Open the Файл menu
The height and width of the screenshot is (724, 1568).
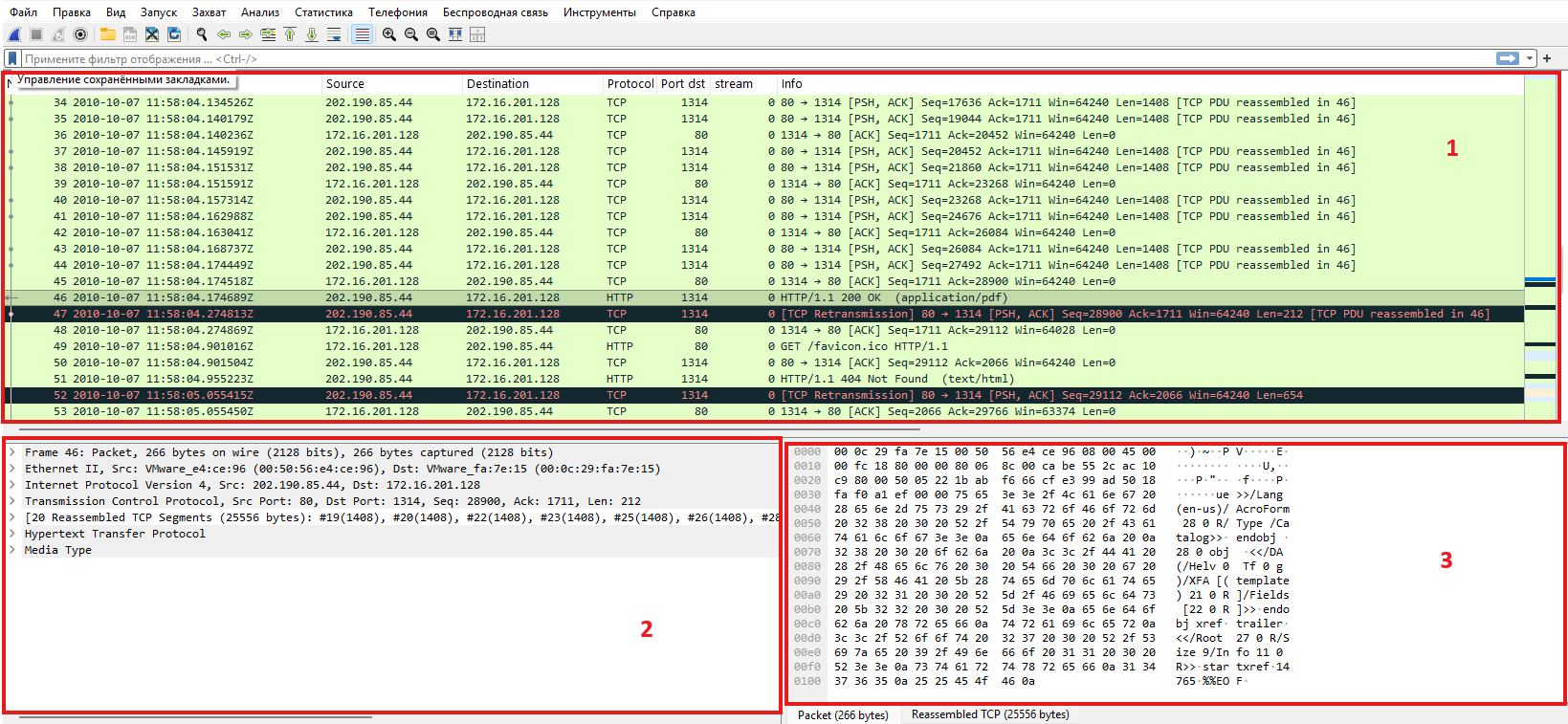click(24, 12)
